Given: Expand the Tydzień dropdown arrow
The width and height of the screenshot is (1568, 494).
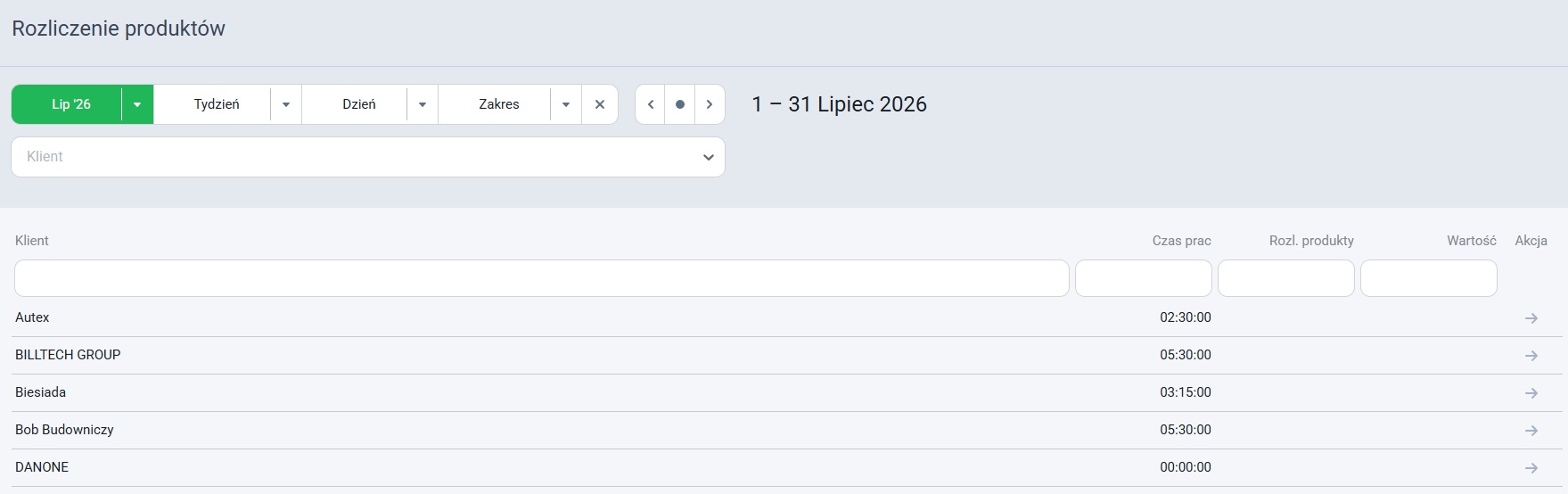Looking at the screenshot, I should pos(286,104).
